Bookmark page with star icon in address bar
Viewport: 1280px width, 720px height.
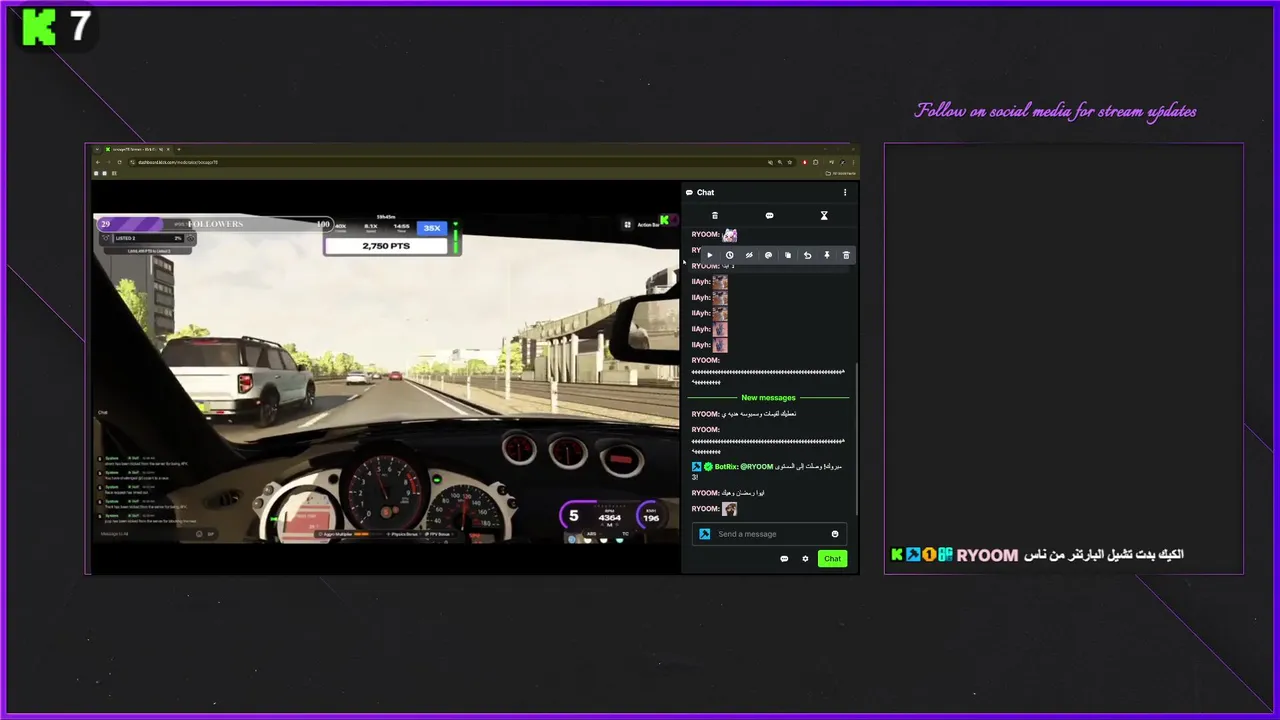(x=790, y=162)
